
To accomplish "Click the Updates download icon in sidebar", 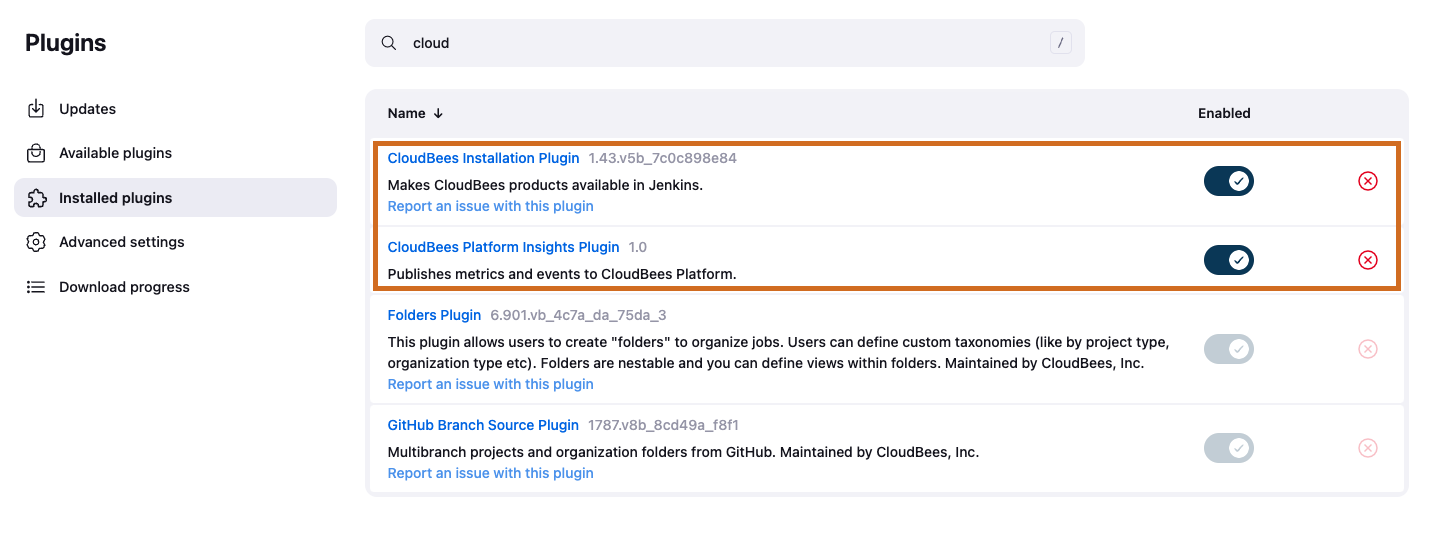I will click(x=36, y=109).
